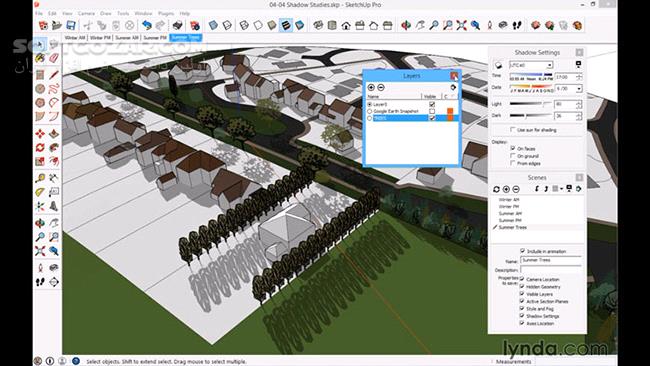Enable On ground shadow display
Viewport: 650px width, 366px height.
click(513, 156)
